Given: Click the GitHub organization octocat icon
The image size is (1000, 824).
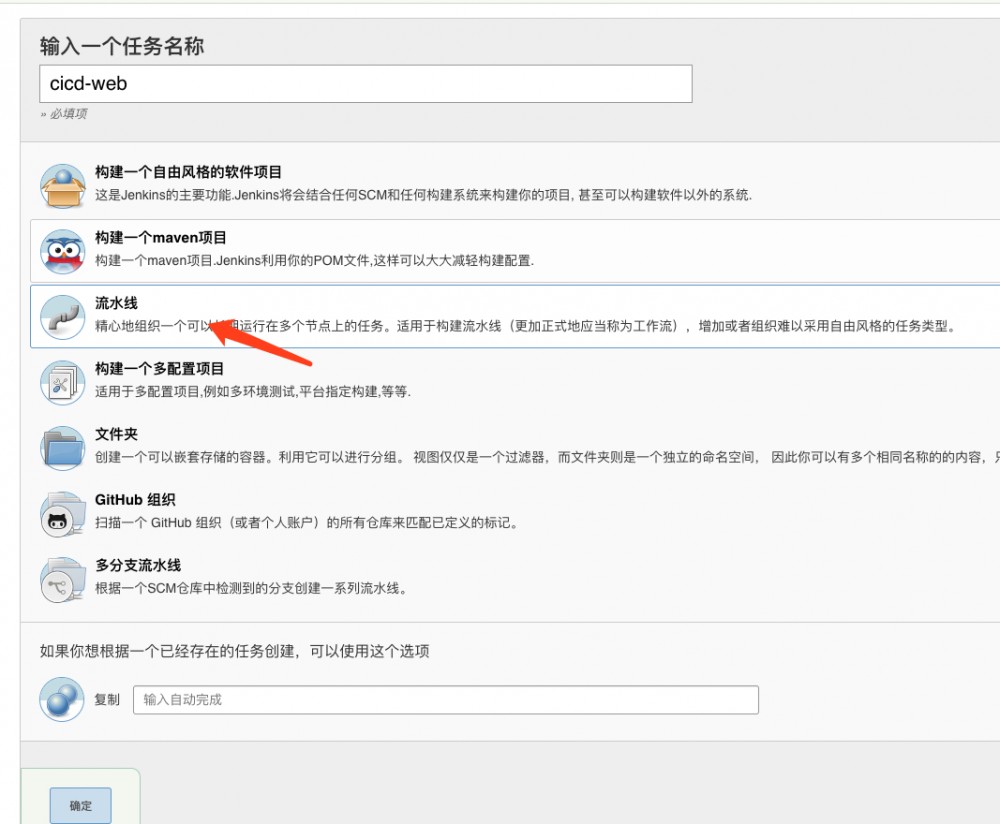Looking at the screenshot, I should (x=62, y=514).
